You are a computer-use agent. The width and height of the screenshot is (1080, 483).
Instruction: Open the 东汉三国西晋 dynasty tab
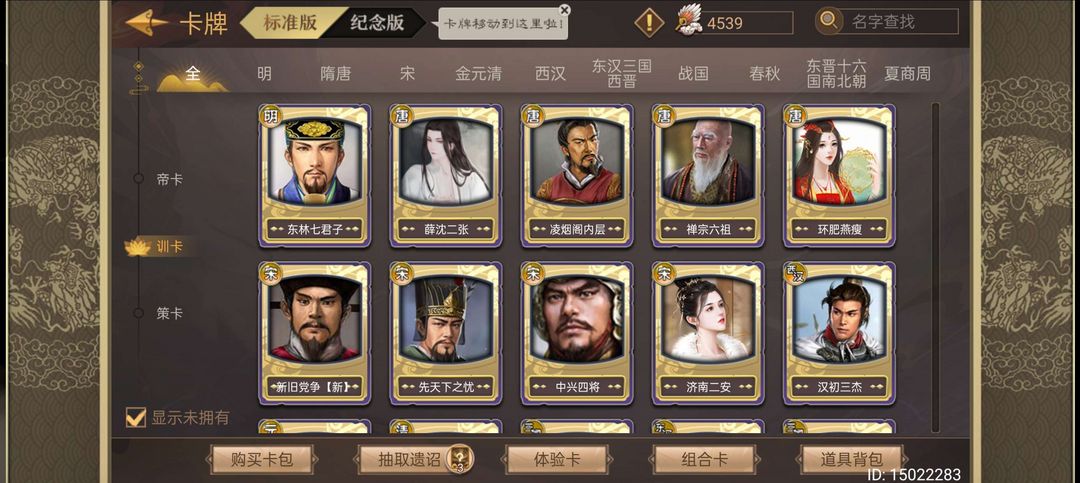pyautogui.click(x=622, y=73)
